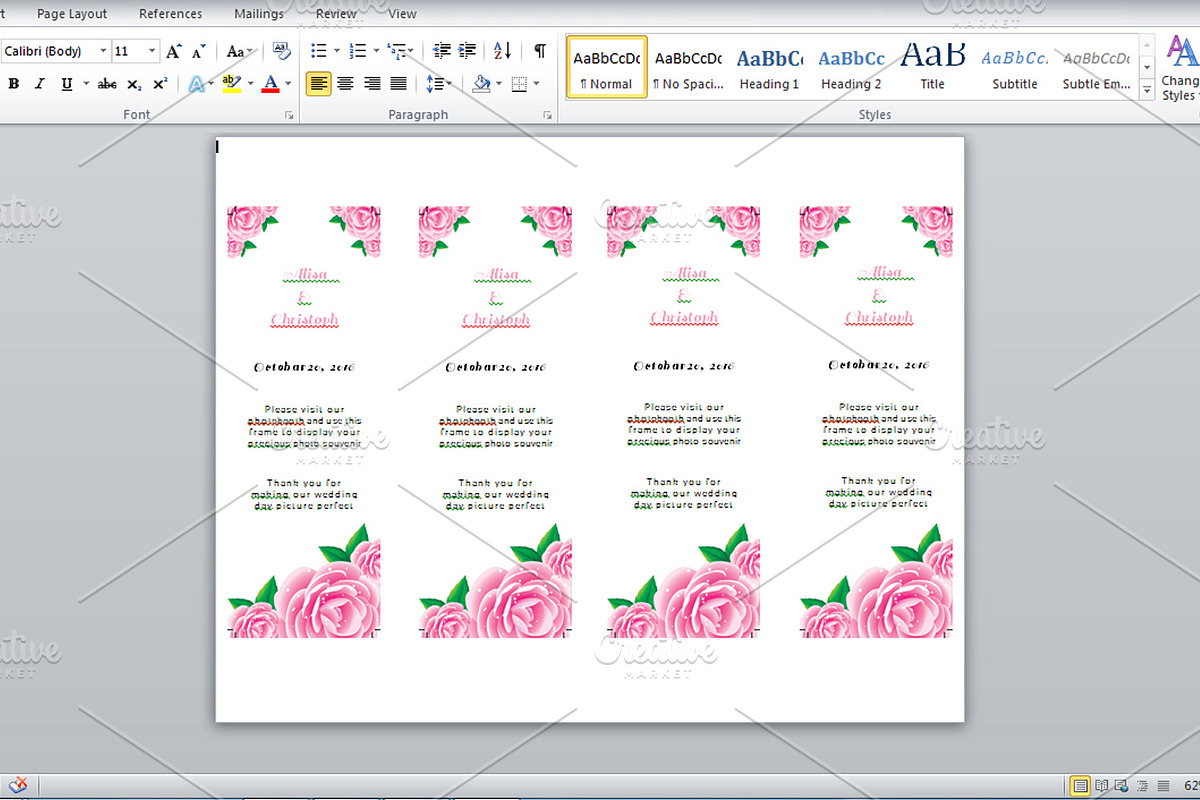Image resolution: width=1200 pixels, height=800 pixels.
Task: Open the References tab
Action: tap(170, 14)
